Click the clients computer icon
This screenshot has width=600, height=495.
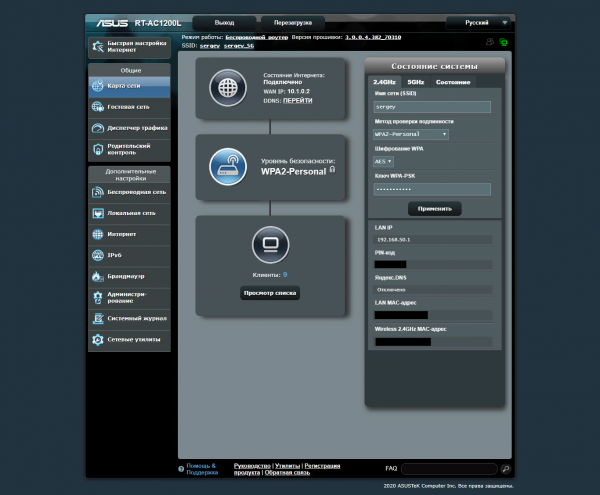(269, 244)
